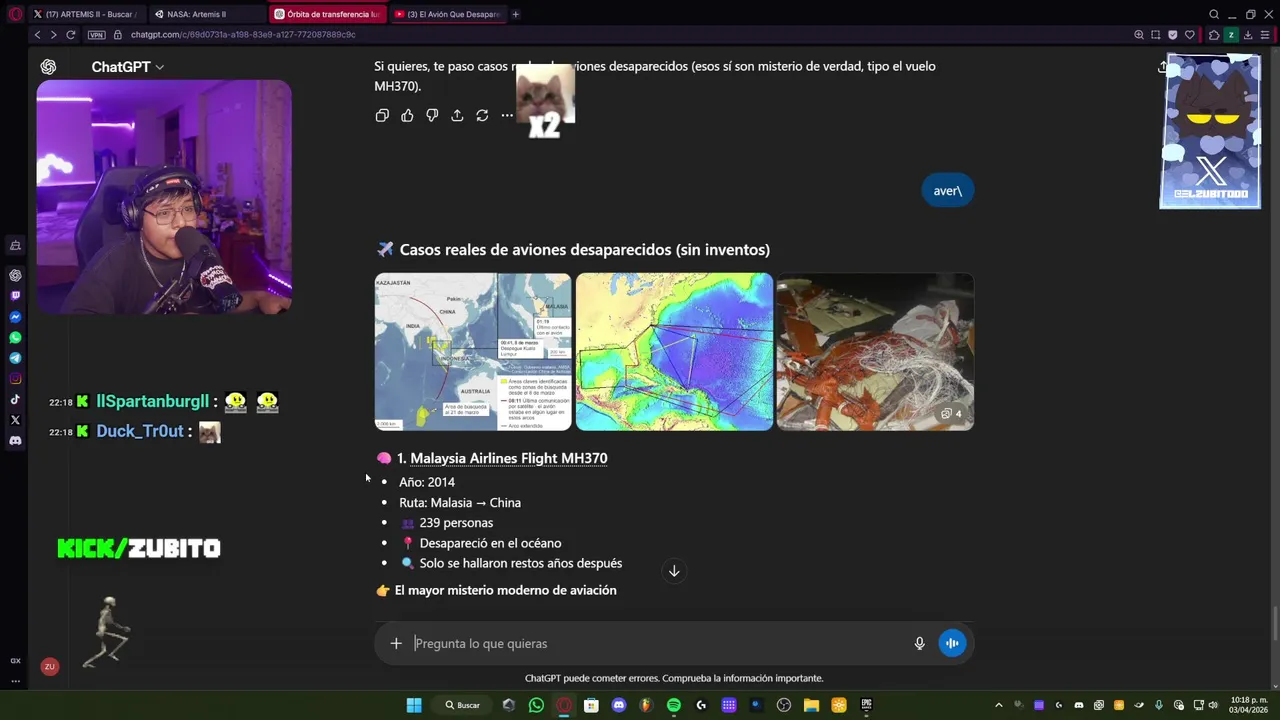The height and width of the screenshot is (720, 1280).
Task: Go back to the previous page
Action: 37,34
